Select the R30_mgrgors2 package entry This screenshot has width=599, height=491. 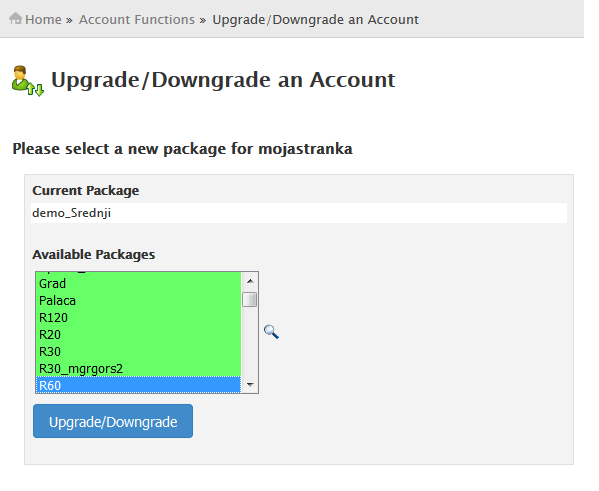pyautogui.click(x=138, y=369)
